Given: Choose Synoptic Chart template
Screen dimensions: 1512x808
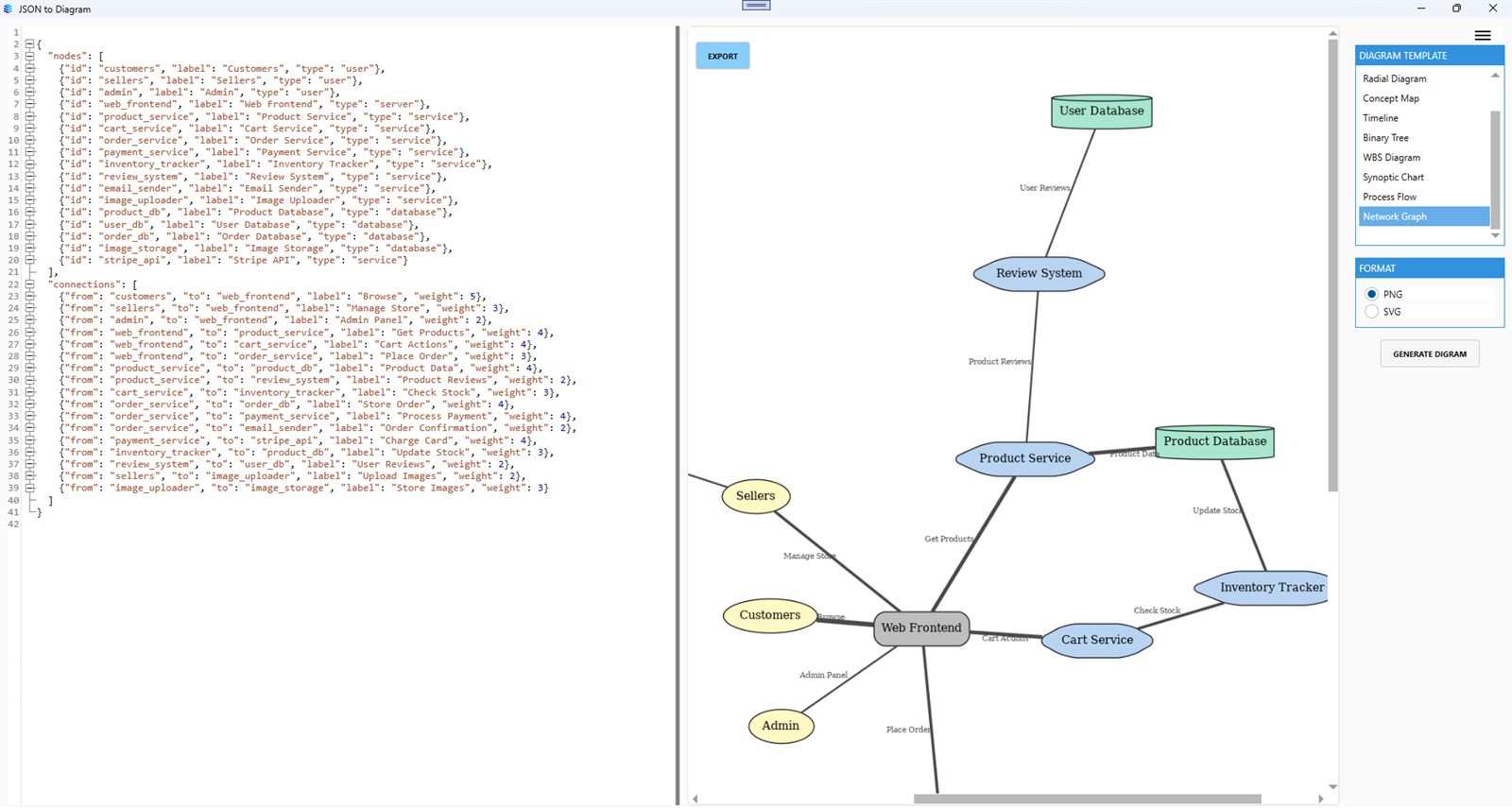Looking at the screenshot, I should tap(1424, 178).
